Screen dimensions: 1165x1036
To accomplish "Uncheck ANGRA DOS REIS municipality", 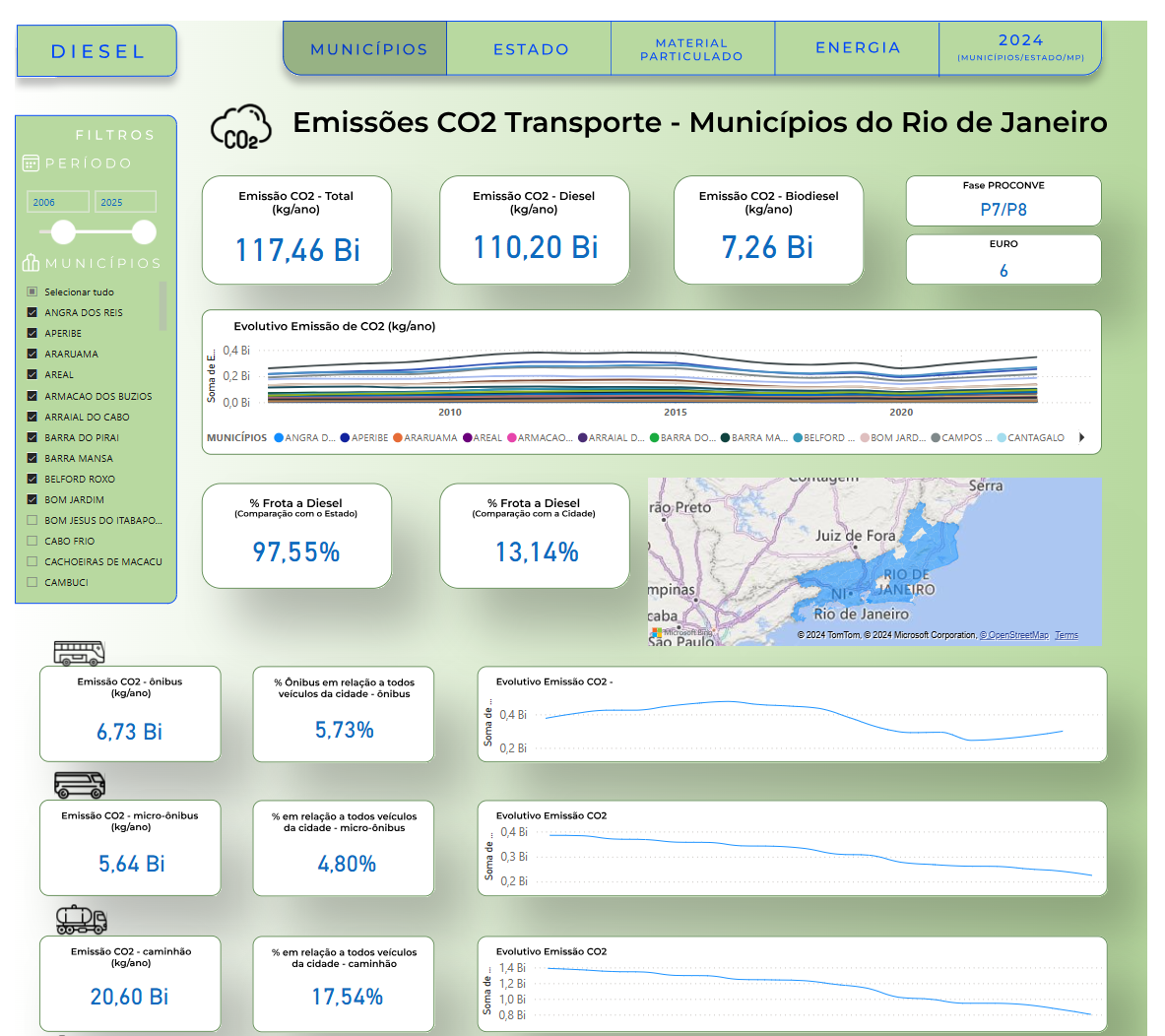I will pyautogui.click(x=32, y=312).
